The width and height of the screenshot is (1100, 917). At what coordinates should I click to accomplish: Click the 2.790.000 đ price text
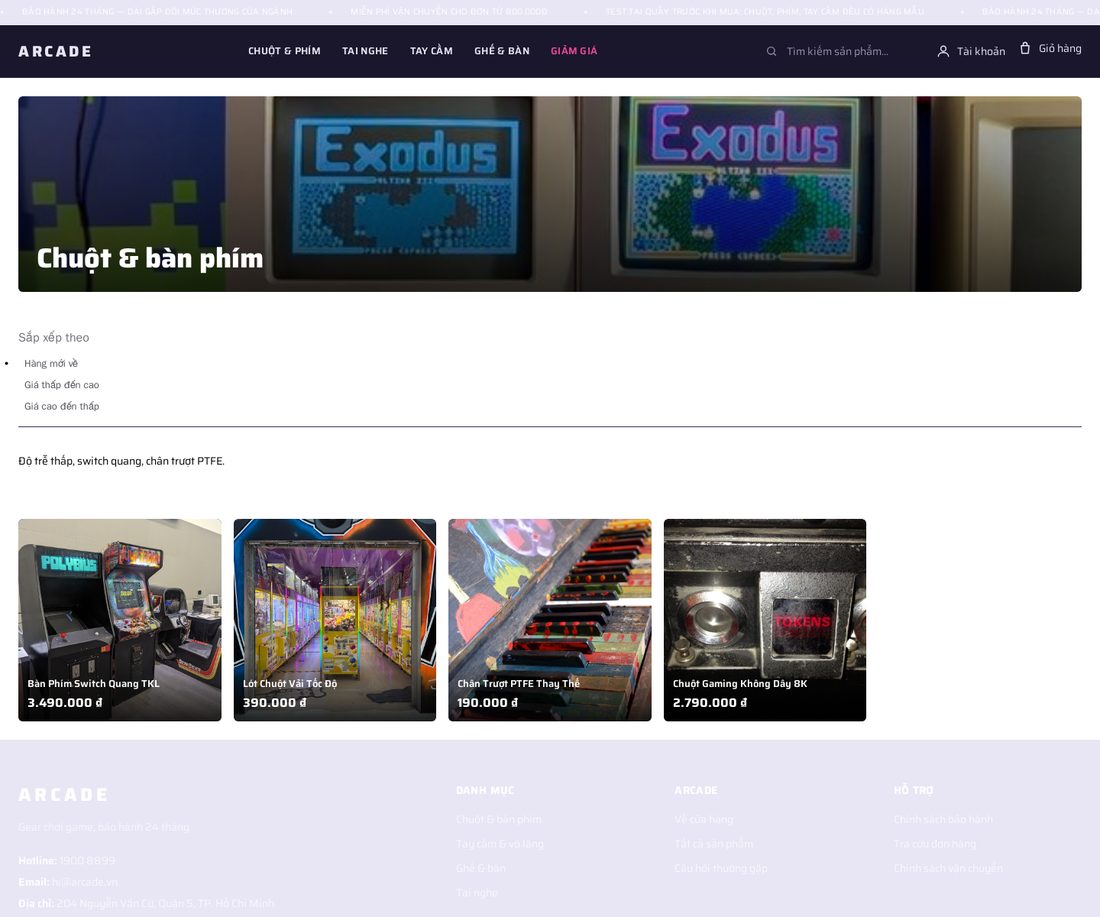click(710, 702)
